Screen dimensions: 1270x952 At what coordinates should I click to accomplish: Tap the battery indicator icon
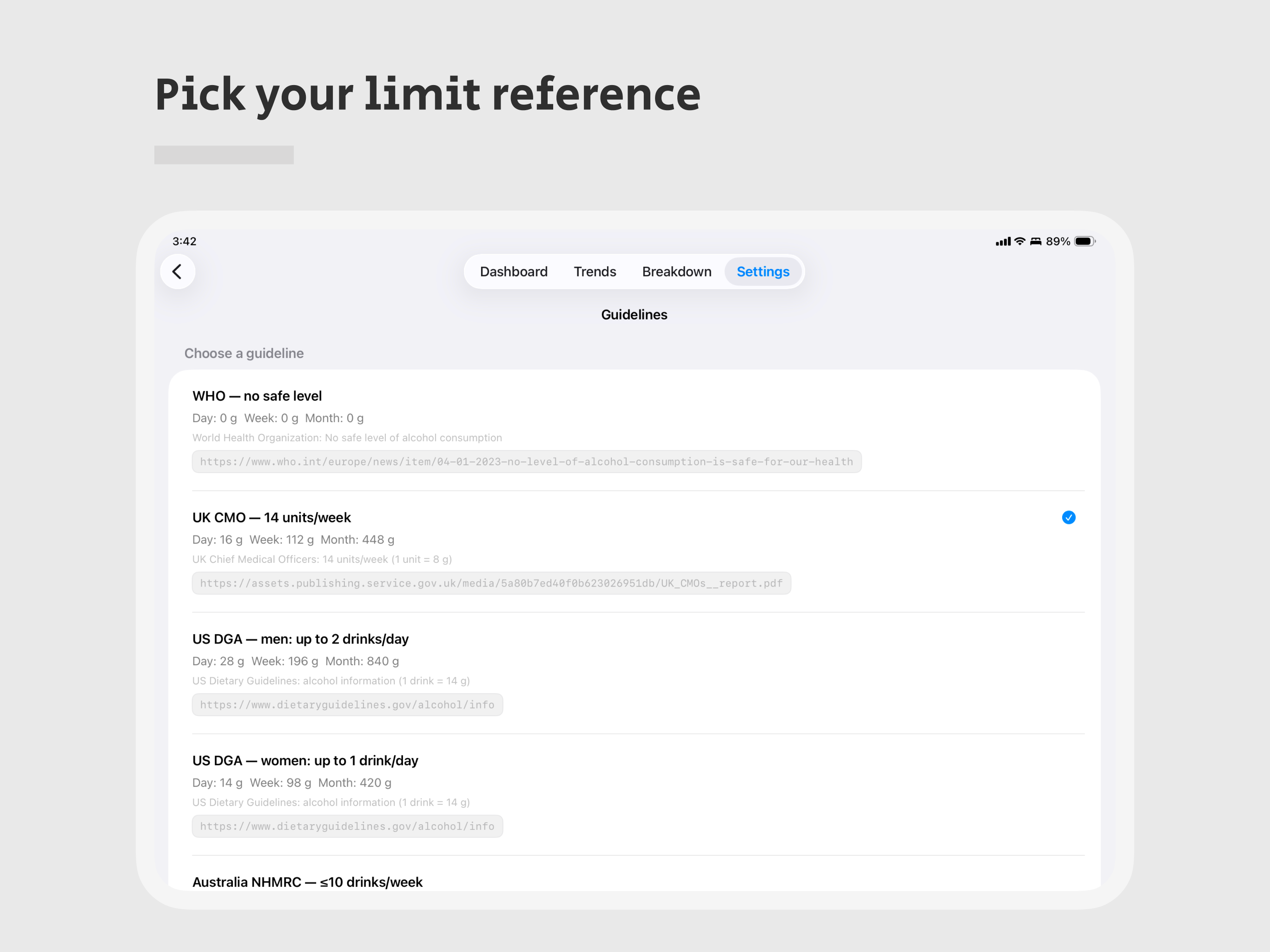[1085, 242]
